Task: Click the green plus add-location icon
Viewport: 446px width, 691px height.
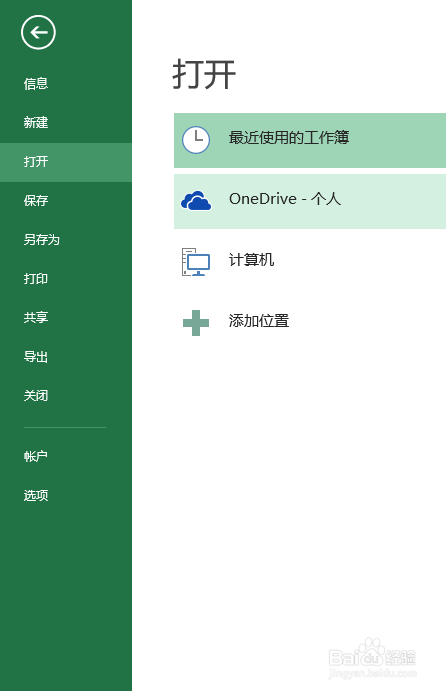Action: point(196,323)
